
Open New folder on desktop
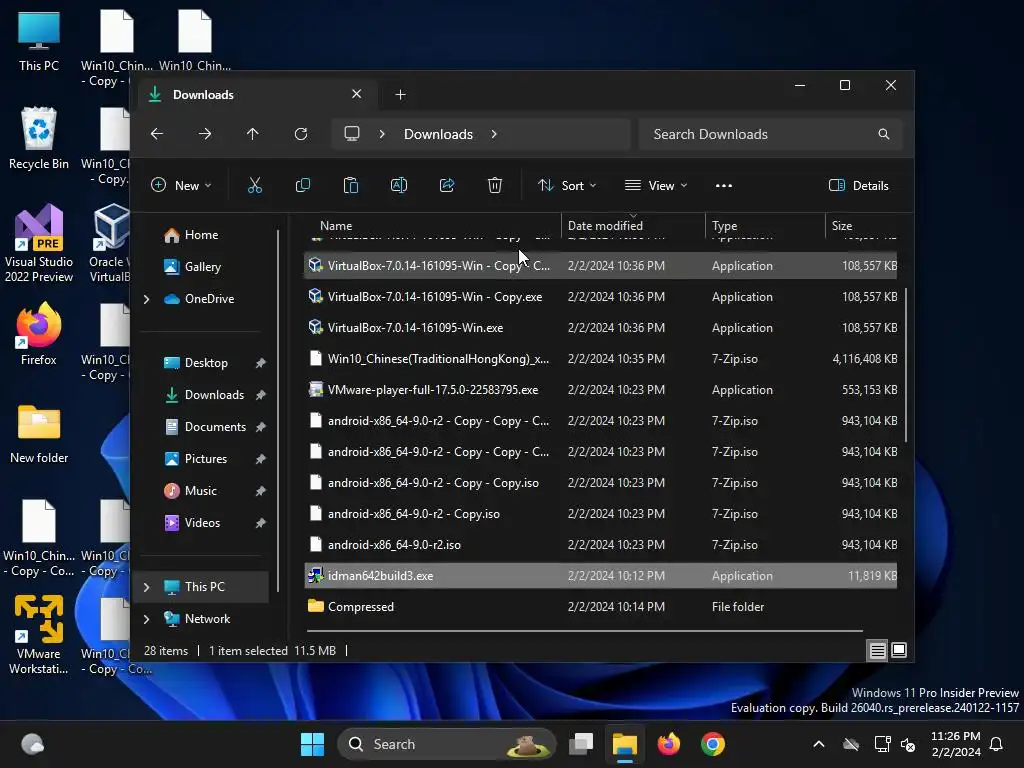39,434
